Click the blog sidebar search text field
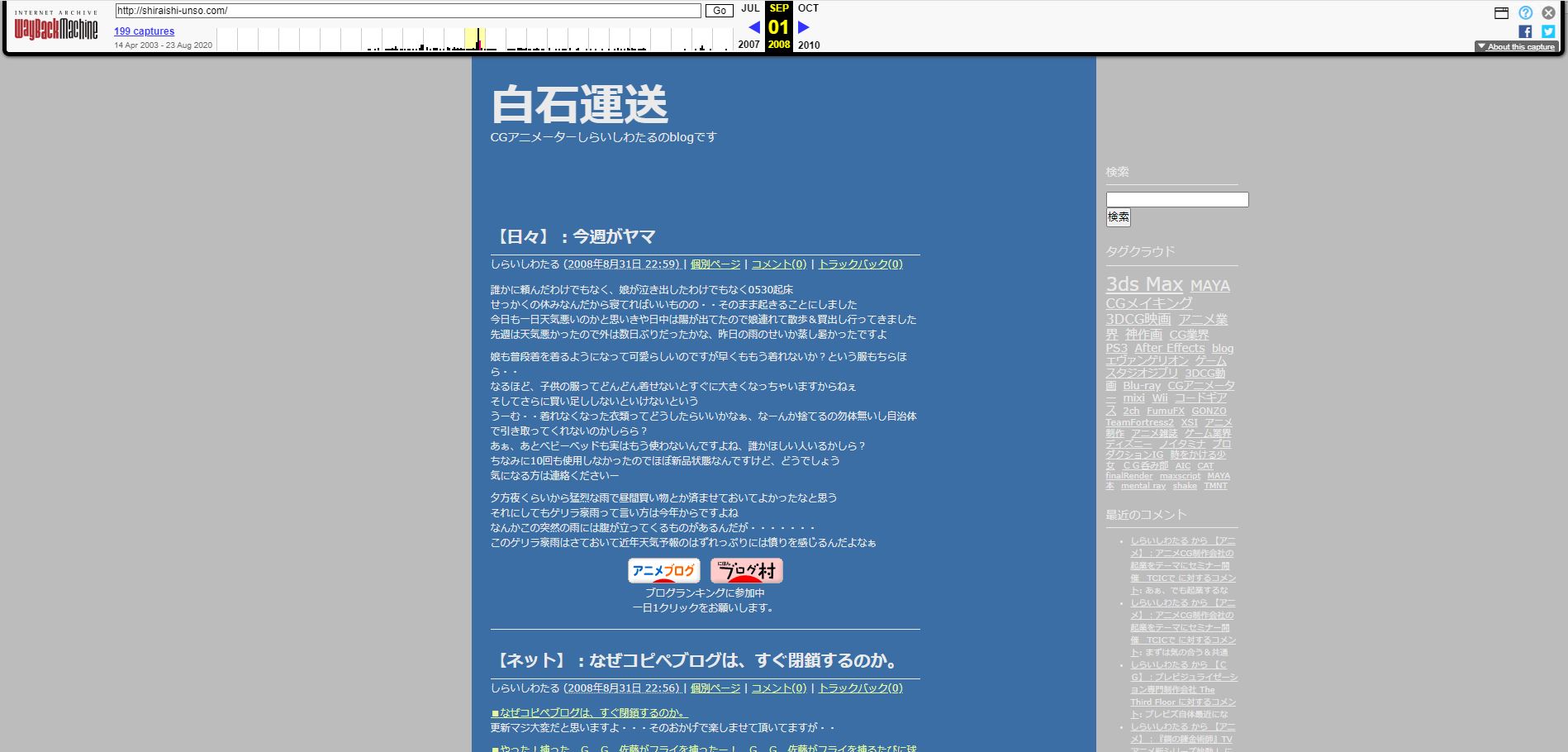This screenshot has height=752, width=1568. (1176, 199)
